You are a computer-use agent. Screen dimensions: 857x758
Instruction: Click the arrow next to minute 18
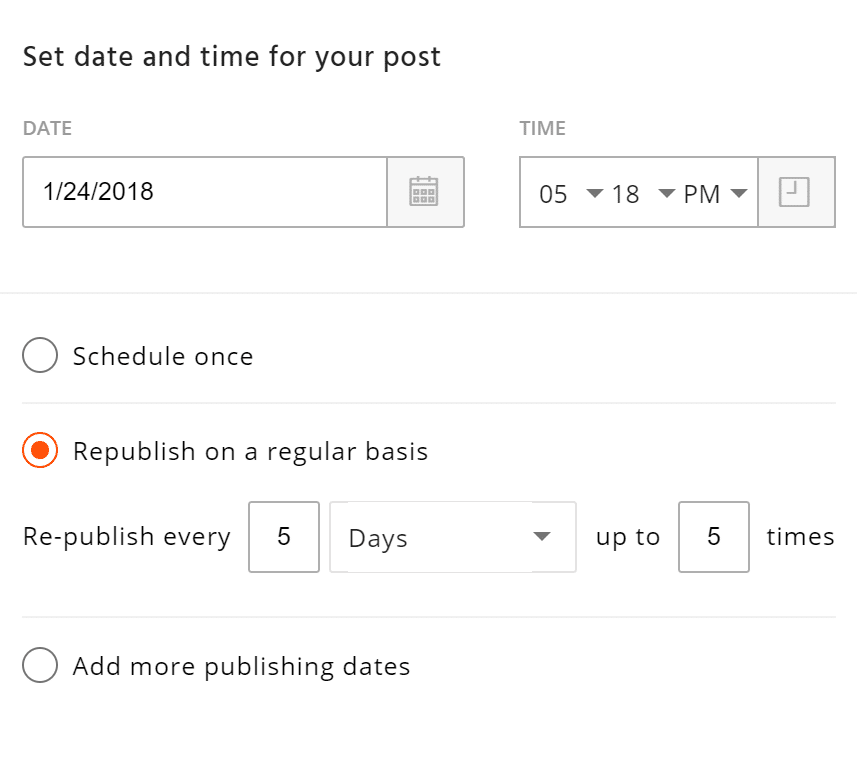(666, 193)
